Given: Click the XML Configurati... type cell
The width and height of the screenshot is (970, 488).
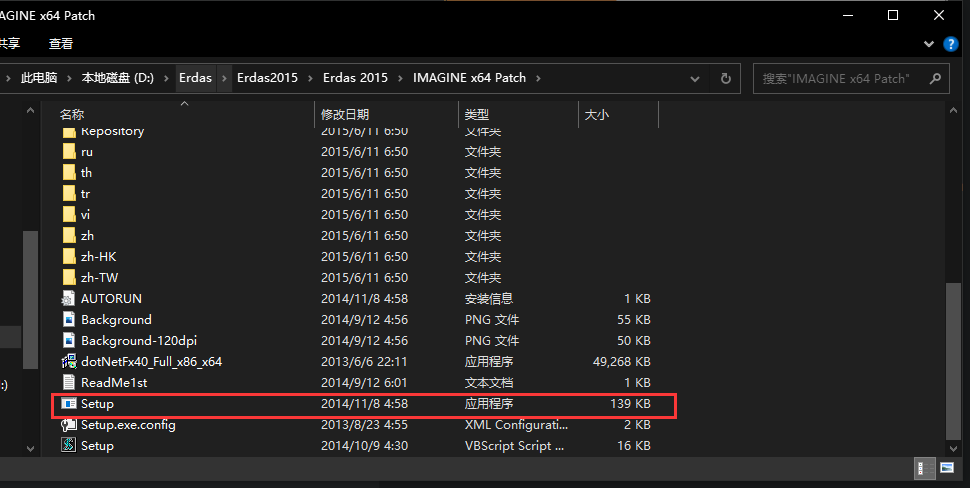Looking at the screenshot, I should click(x=516, y=425).
